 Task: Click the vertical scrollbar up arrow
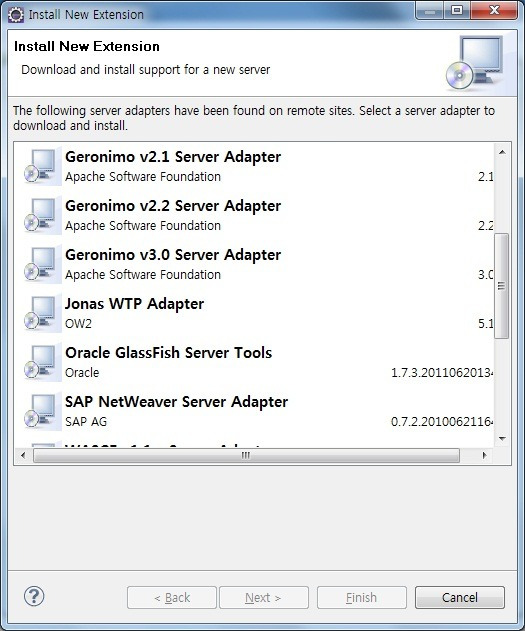[502, 152]
